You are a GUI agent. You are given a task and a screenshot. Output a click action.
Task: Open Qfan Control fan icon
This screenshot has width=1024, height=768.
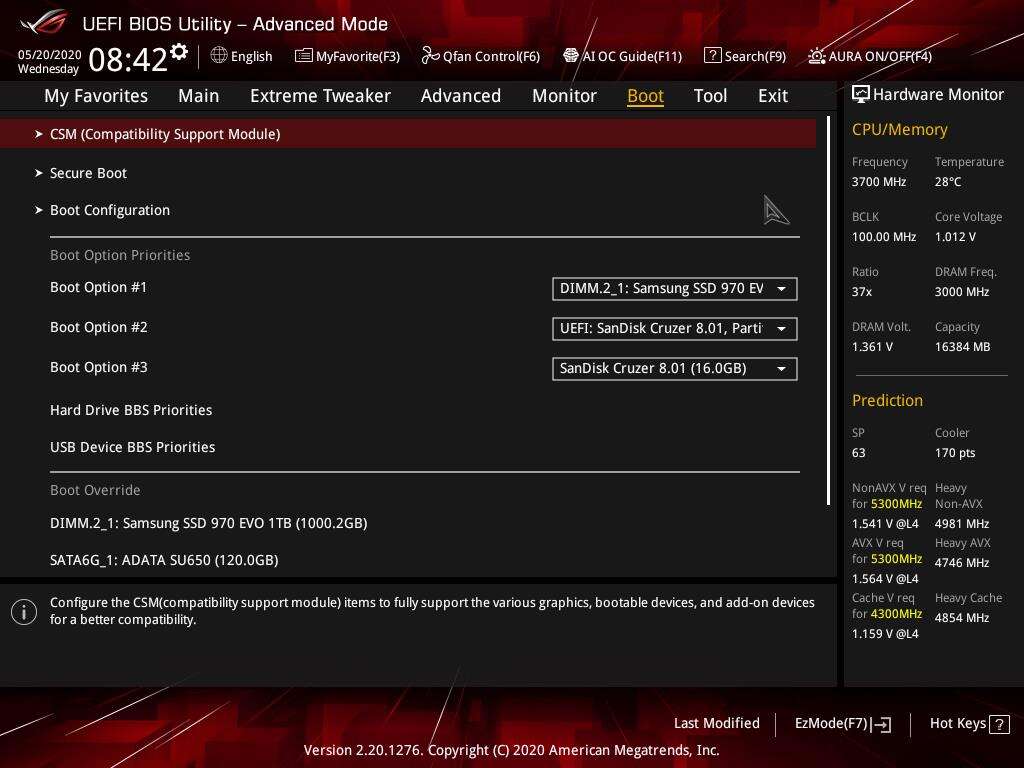point(430,56)
